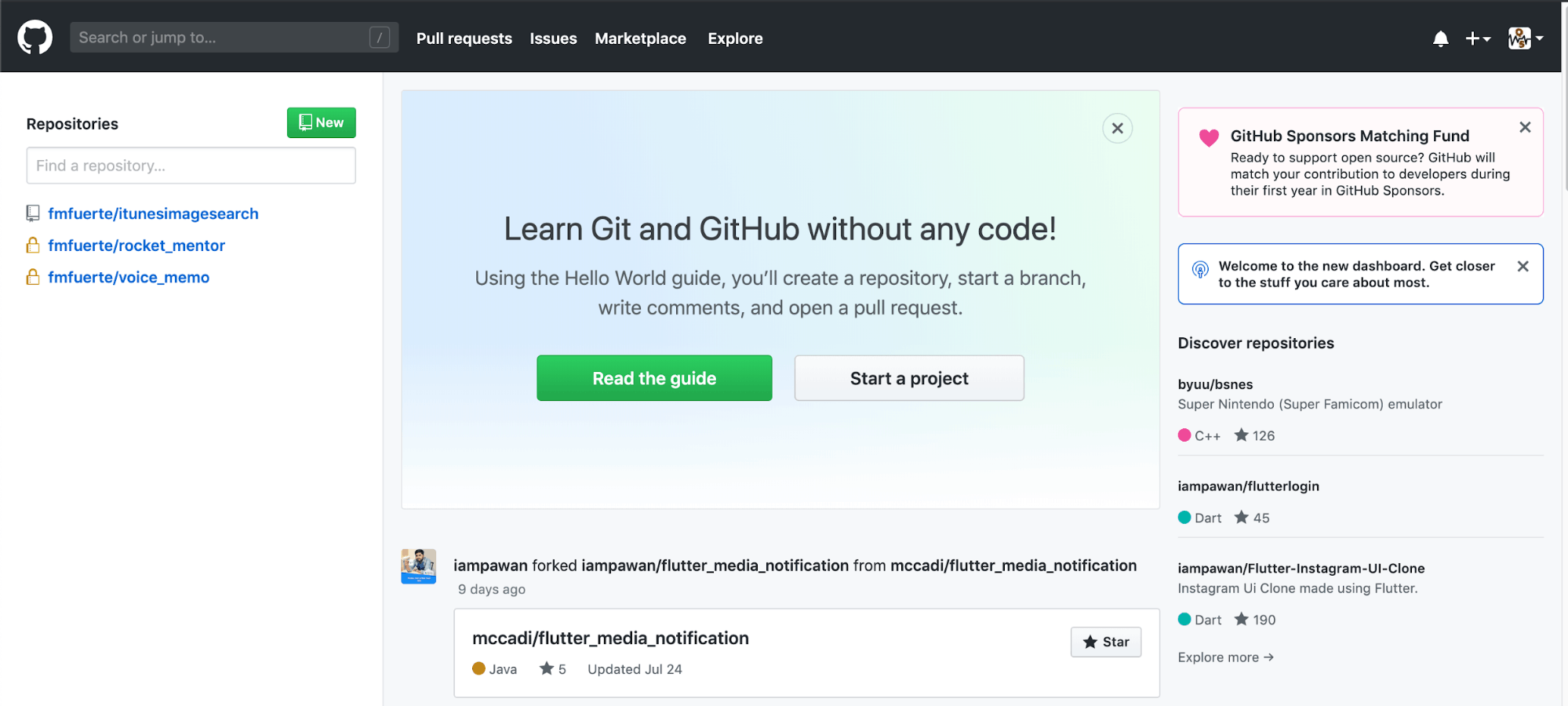This screenshot has height=706, width=1568.
Task: Click the lock icon beside rocket_mentor
Action: [x=33, y=246]
